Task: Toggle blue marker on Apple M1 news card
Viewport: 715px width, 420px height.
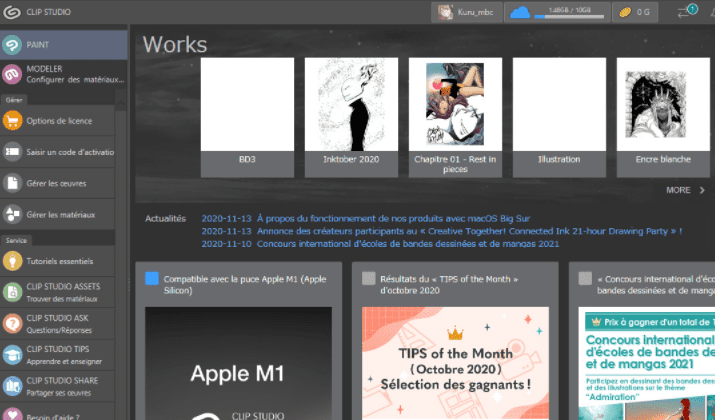Action: (152, 279)
